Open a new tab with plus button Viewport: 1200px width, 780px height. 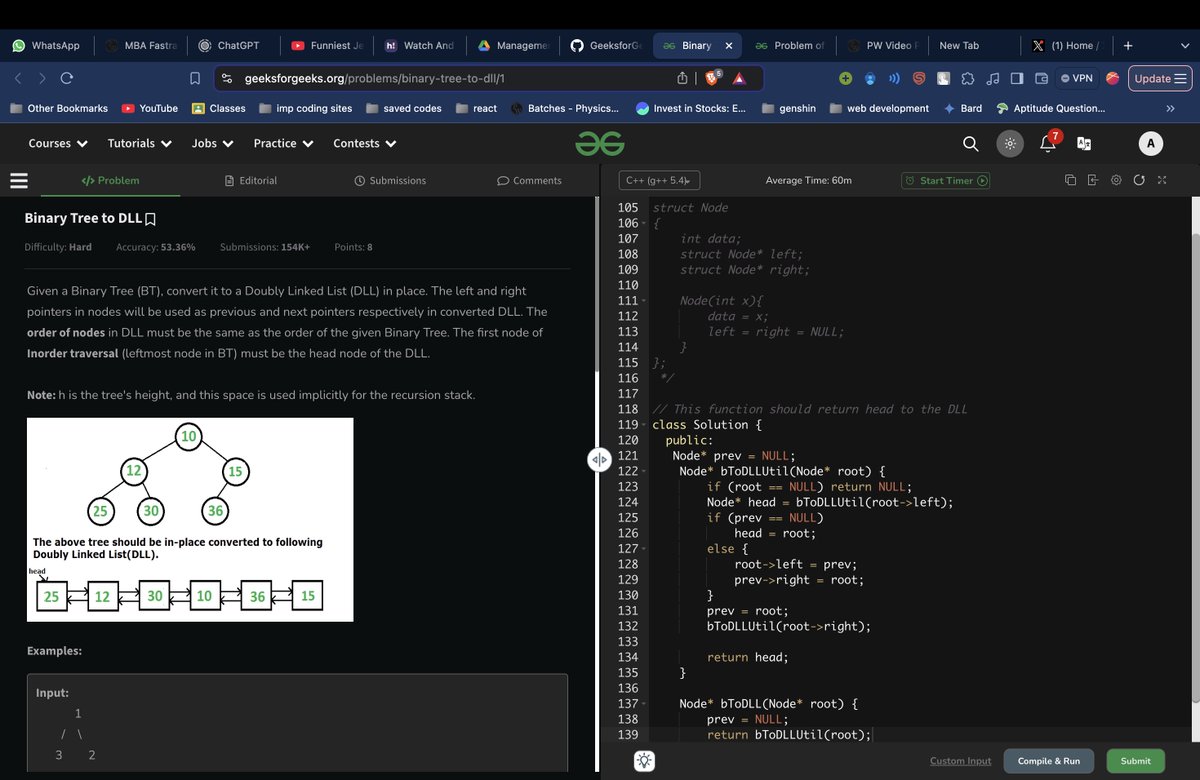1128,45
